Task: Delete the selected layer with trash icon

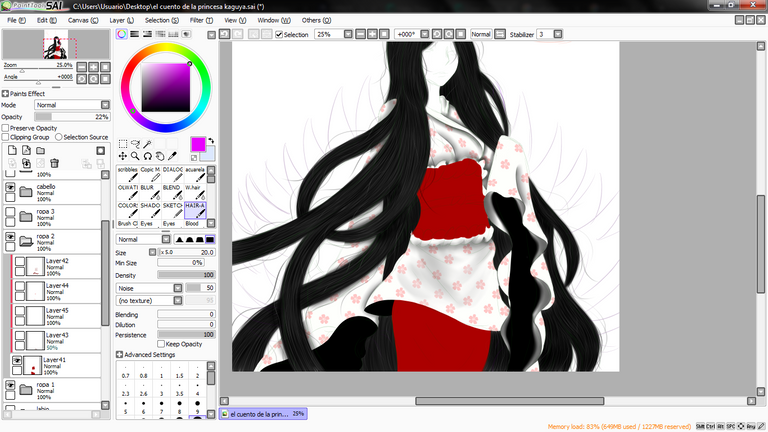Action: [x=54, y=163]
